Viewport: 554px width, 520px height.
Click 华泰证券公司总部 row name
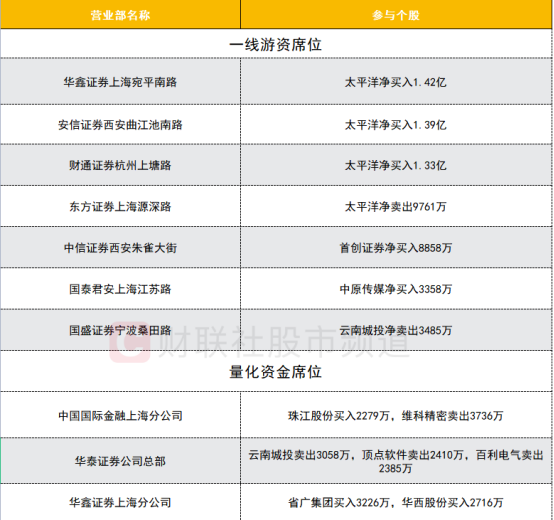click(120, 461)
